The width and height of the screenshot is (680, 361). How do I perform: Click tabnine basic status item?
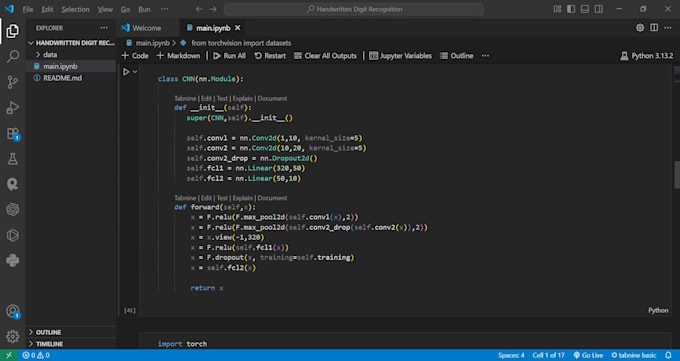pyautogui.click(x=634, y=355)
